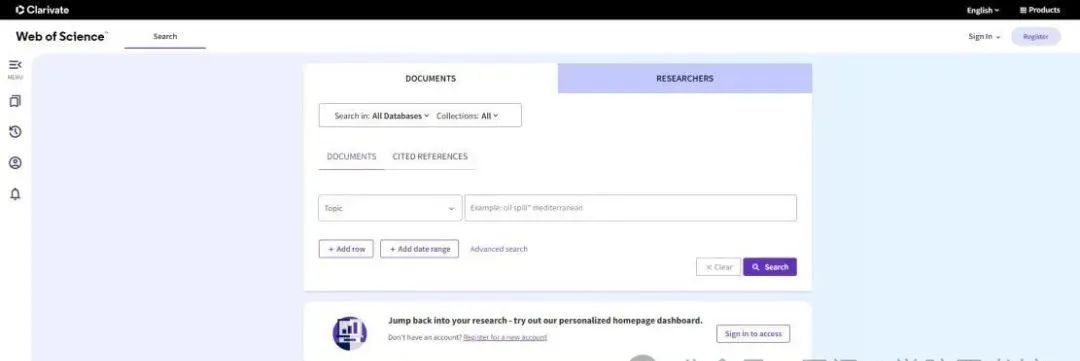This screenshot has height=361, width=1080.
Task: Open Search in All Databases dropdown
Action: click(382, 116)
